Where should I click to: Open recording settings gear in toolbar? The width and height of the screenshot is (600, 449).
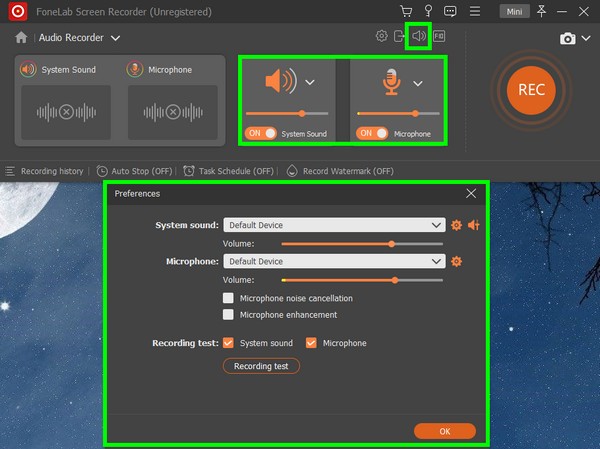tap(381, 36)
